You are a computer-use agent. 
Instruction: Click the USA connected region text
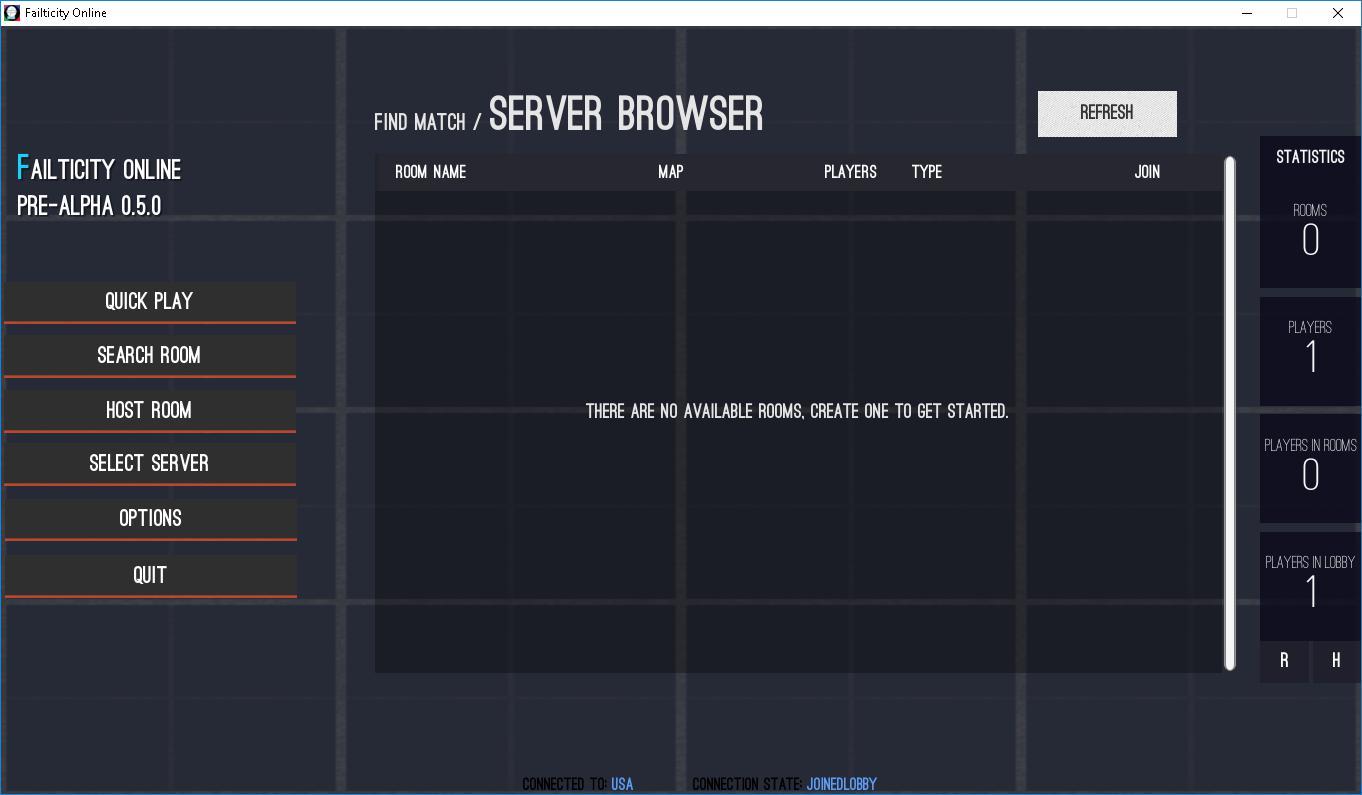[622, 784]
